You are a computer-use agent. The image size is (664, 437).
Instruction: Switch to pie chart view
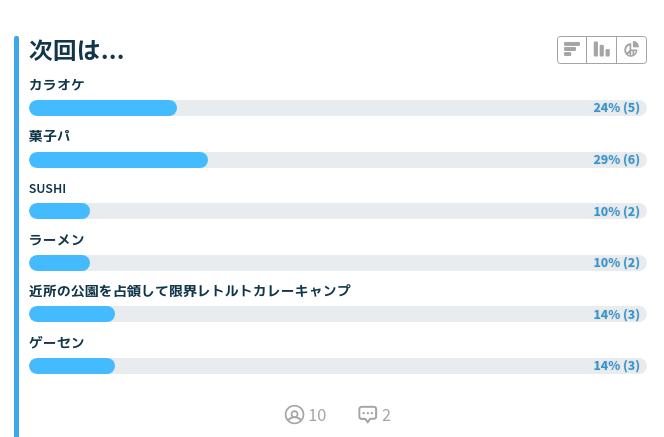pyautogui.click(x=631, y=50)
